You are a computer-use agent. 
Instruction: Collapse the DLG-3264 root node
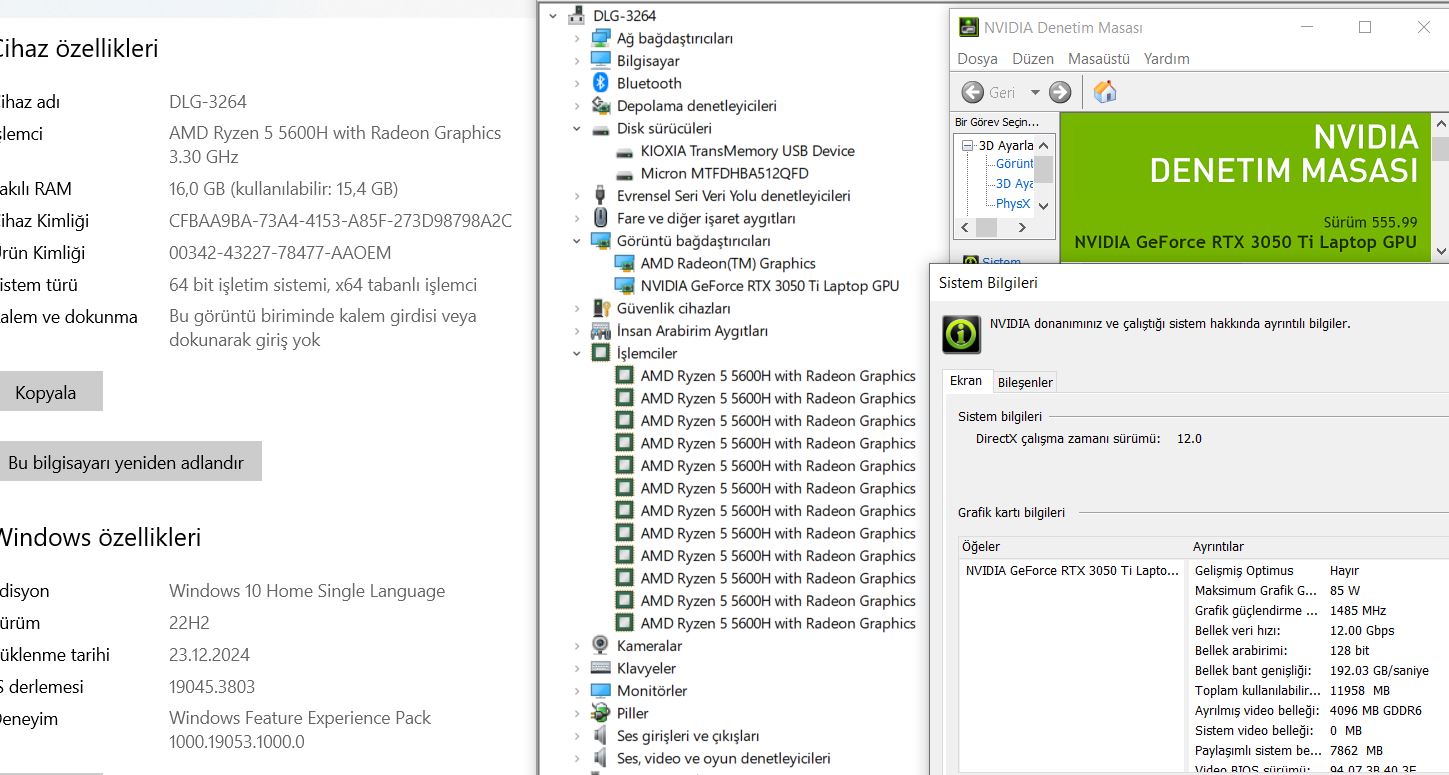(x=552, y=16)
